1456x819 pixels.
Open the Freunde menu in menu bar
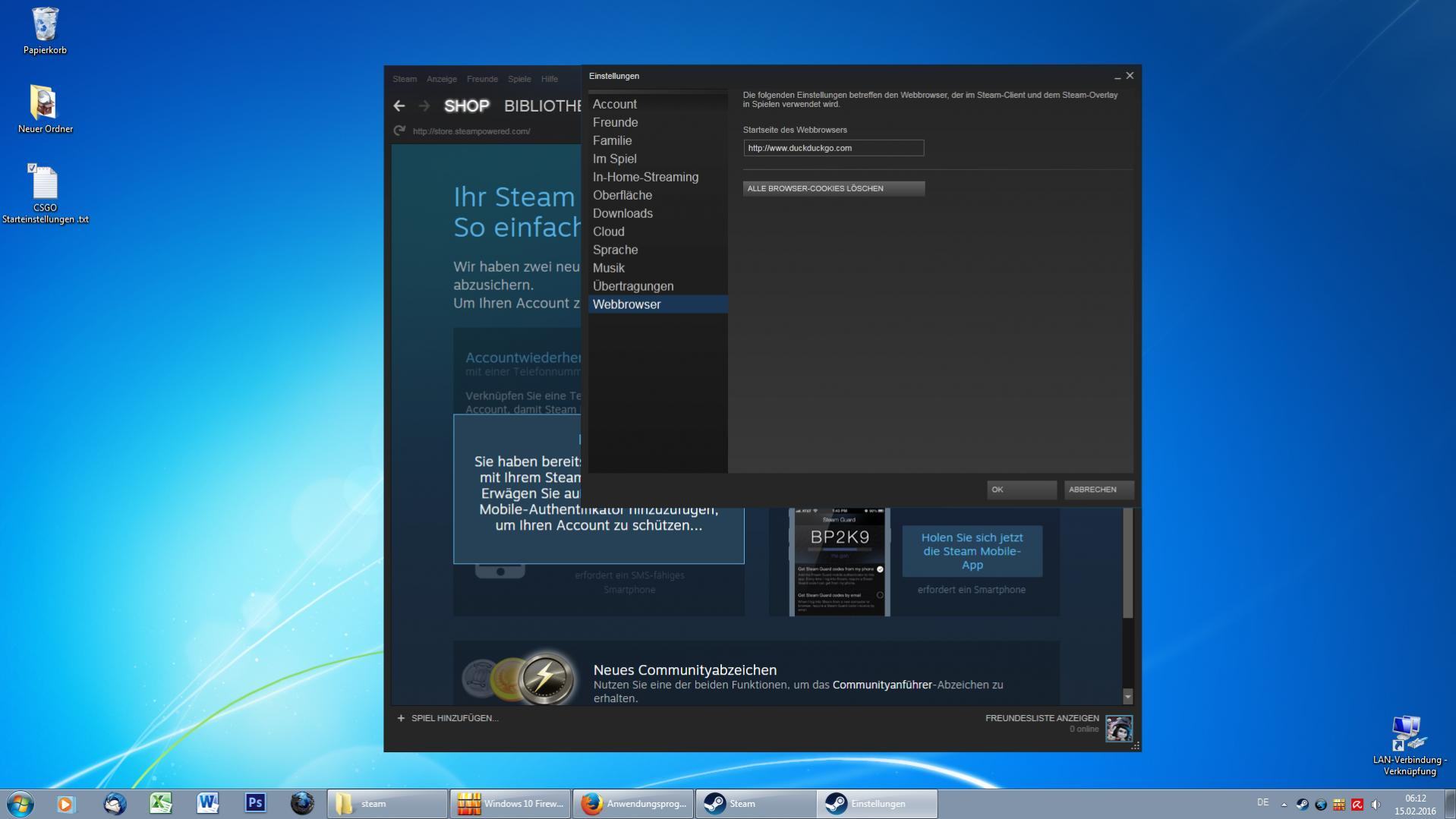coord(482,79)
